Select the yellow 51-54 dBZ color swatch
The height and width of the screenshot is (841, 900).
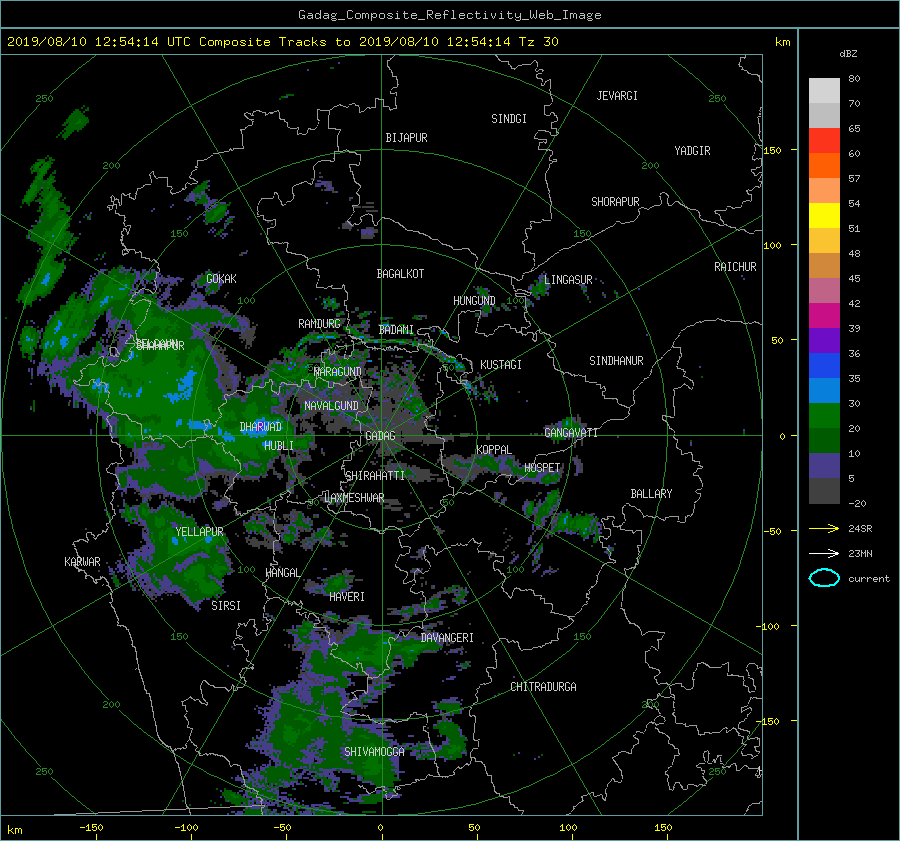click(824, 215)
